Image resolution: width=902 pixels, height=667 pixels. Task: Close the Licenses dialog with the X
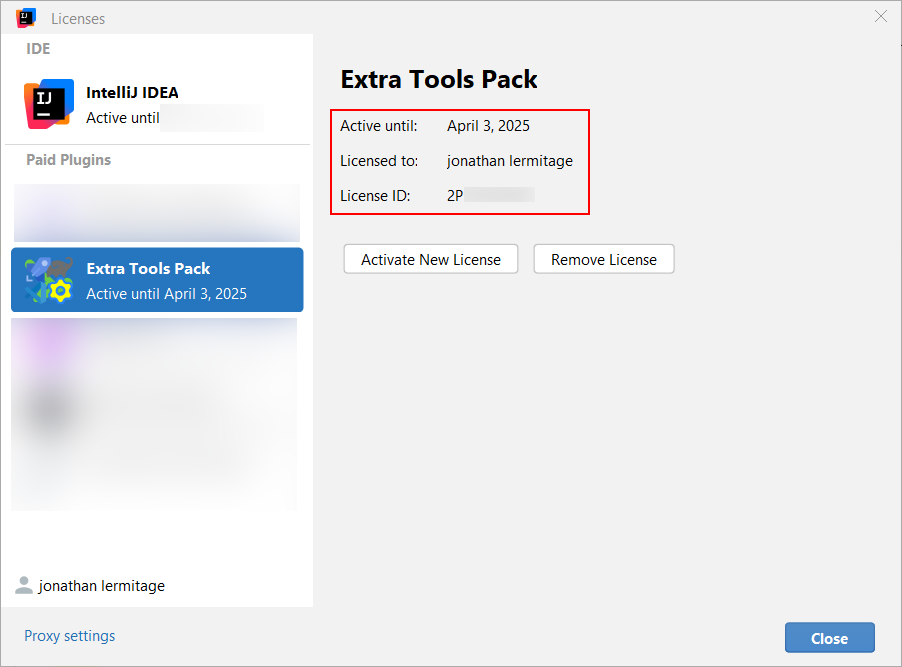pos(881,16)
